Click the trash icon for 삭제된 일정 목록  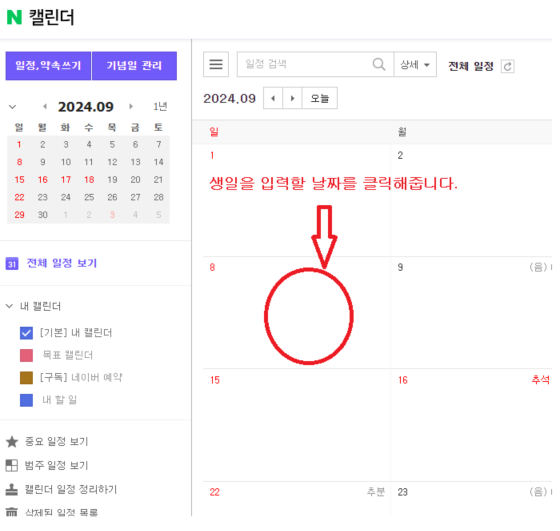pos(12,512)
